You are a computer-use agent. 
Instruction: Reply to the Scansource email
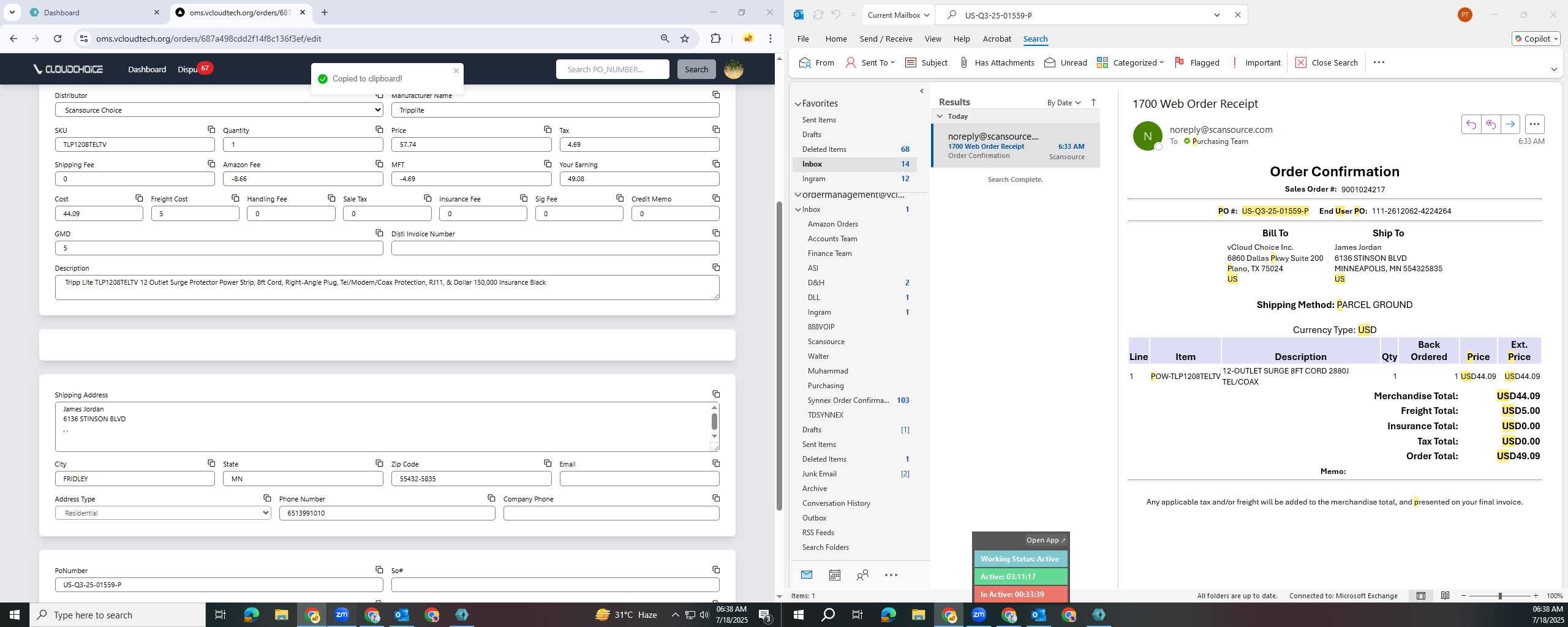pyautogui.click(x=1471, y=124)
